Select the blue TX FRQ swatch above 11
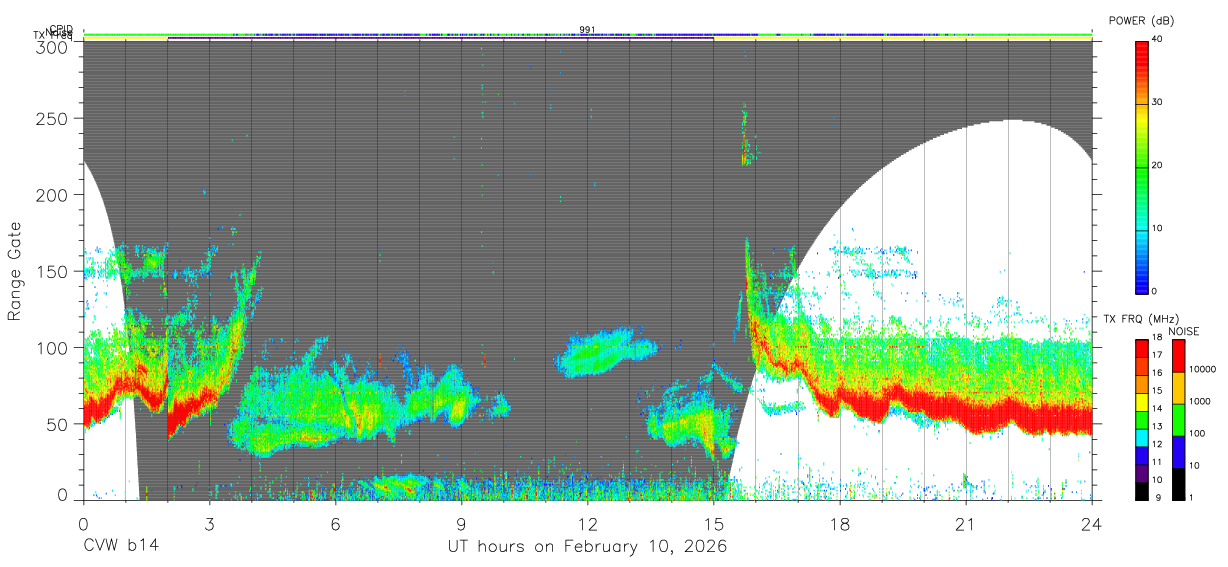1228x567 pixels. pos(1143,456)
